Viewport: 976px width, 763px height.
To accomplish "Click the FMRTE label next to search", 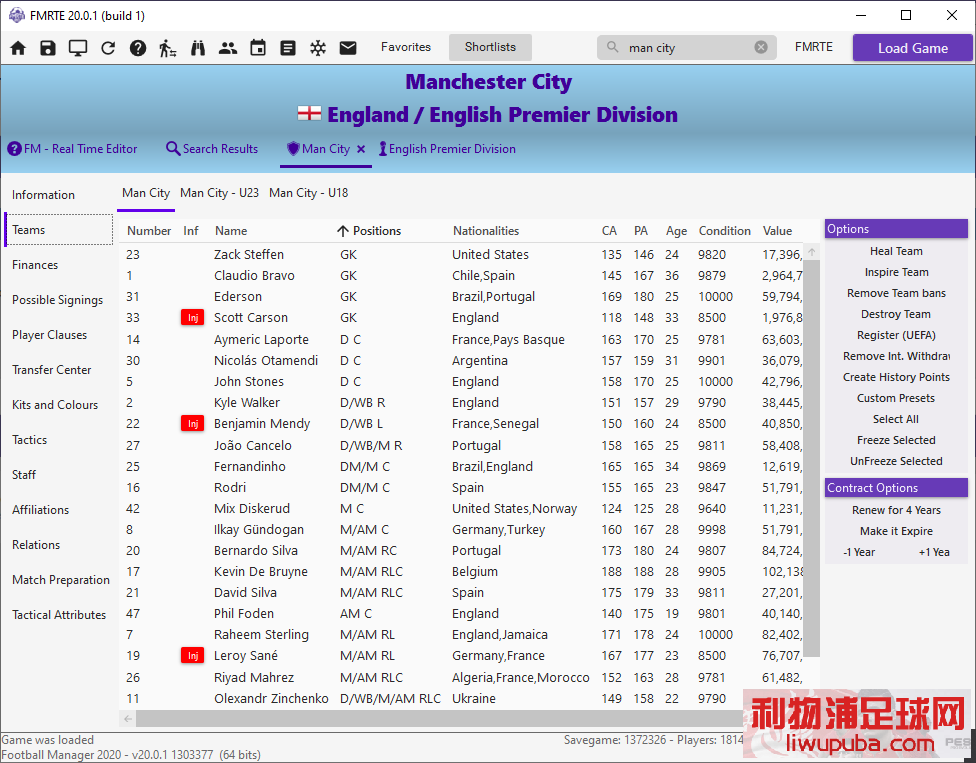I will pos(814,47).
